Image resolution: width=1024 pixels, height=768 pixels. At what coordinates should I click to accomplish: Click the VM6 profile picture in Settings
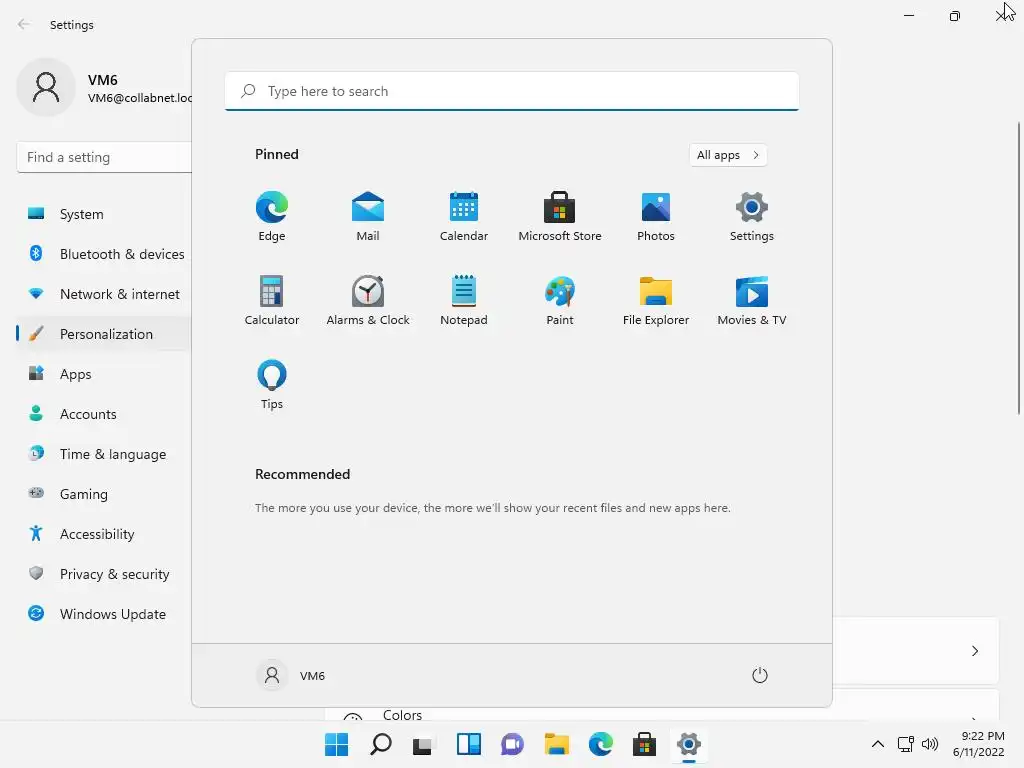click(x=46, y=88)
